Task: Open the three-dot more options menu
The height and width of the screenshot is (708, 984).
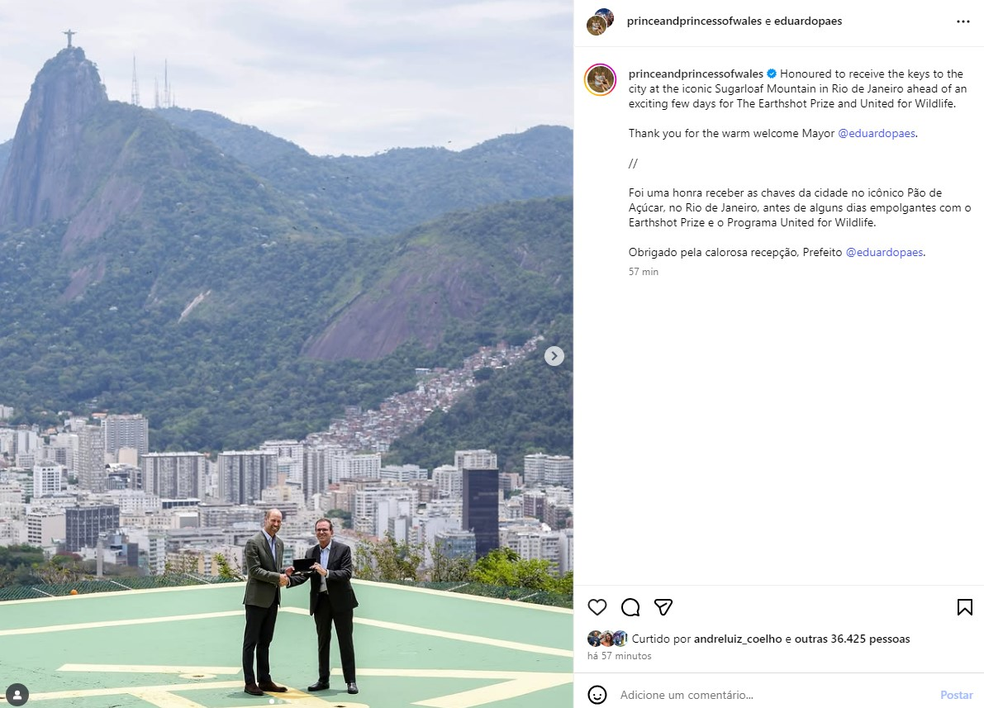Action: click(963, 21)
